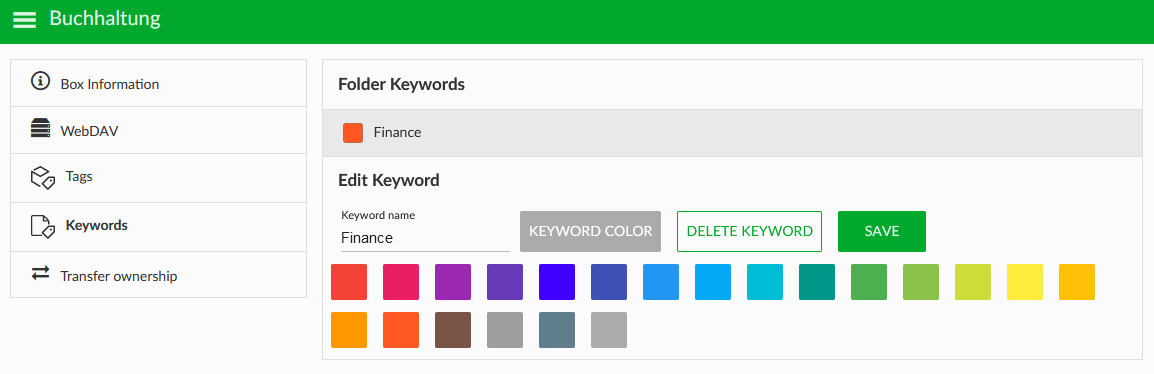
Task: Click the Keyword name input field
Action: click(x=425, y=238)
